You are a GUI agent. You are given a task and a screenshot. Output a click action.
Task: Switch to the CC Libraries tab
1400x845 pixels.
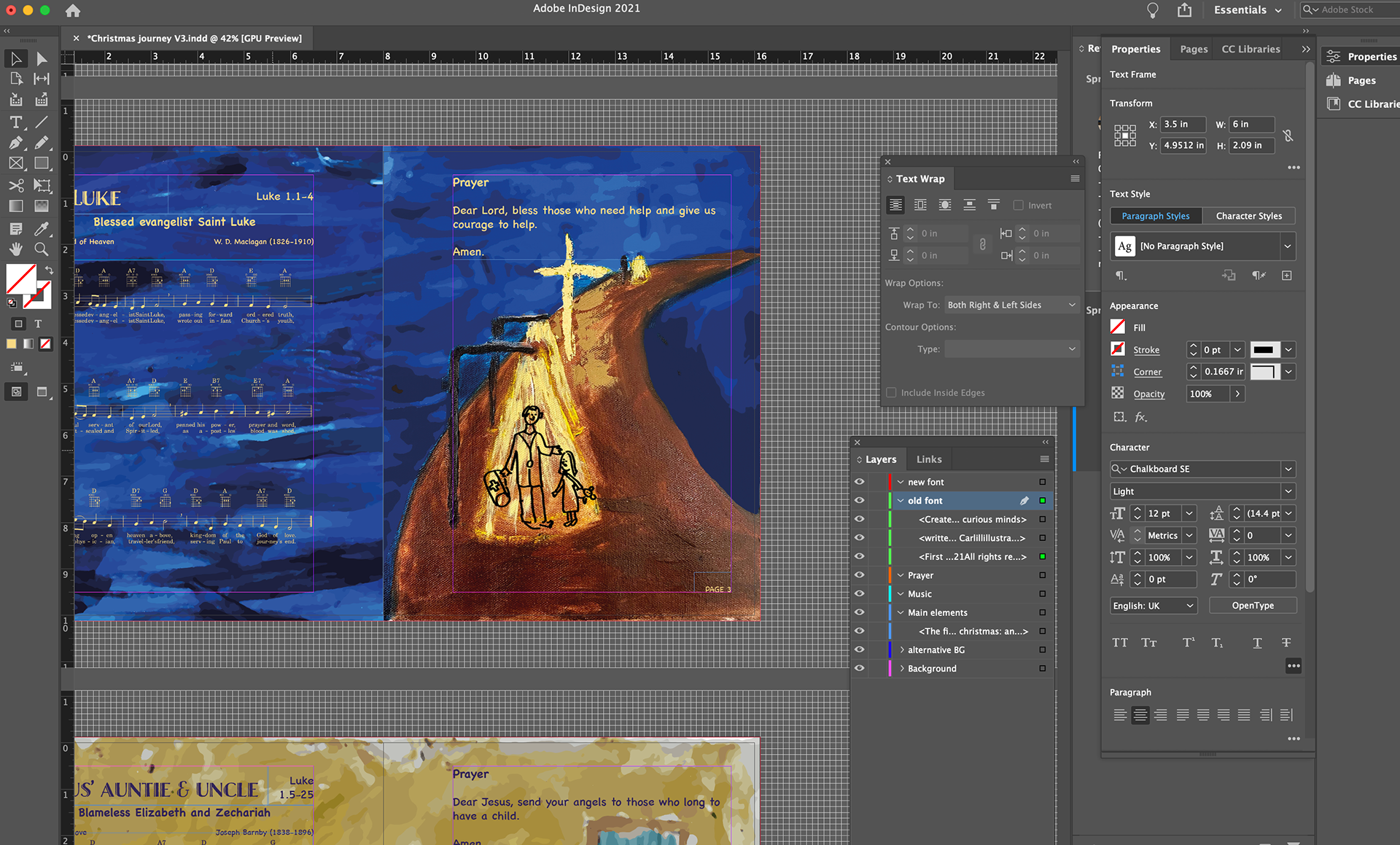[1251, 49]
